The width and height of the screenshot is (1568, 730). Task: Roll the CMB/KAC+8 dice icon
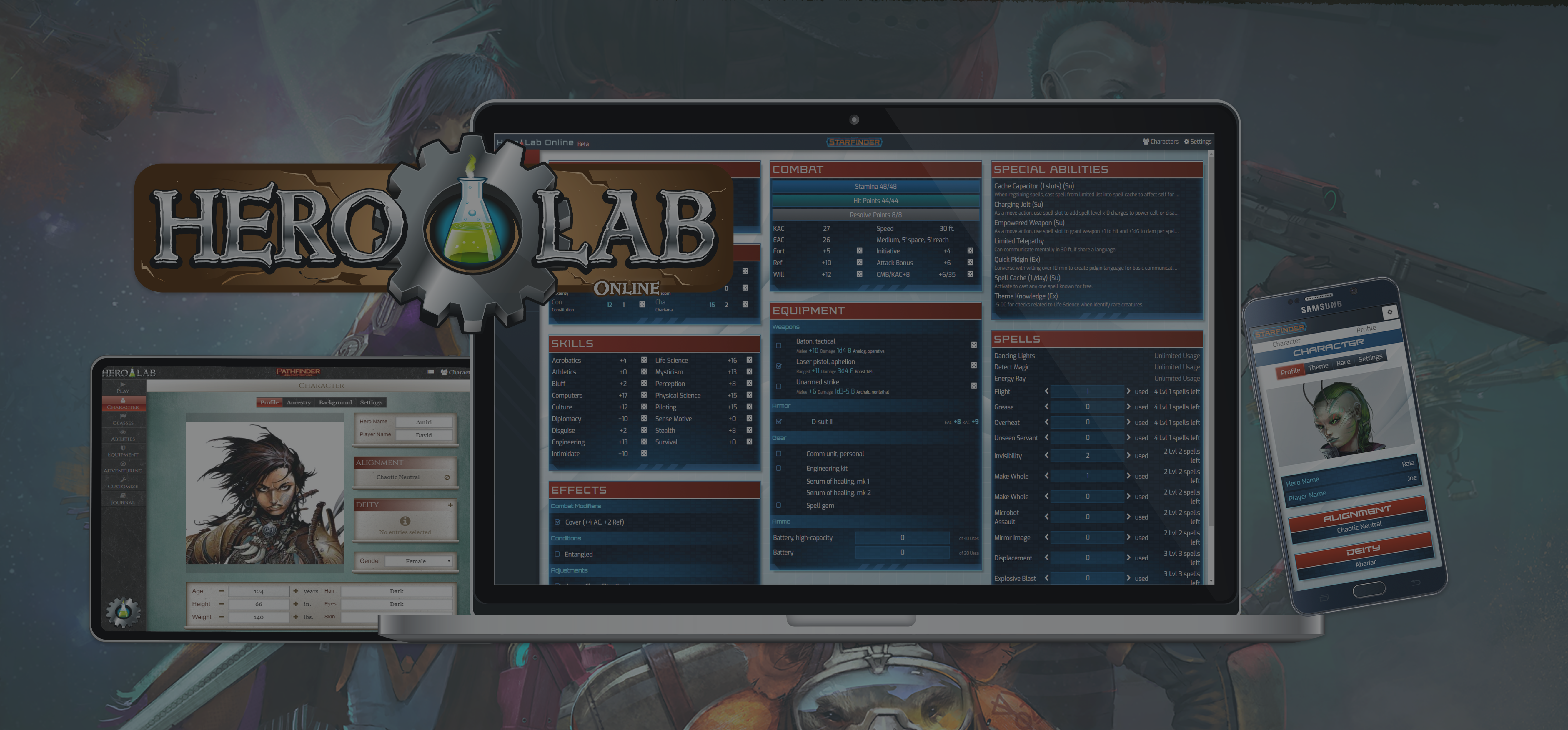click(970, 274)
